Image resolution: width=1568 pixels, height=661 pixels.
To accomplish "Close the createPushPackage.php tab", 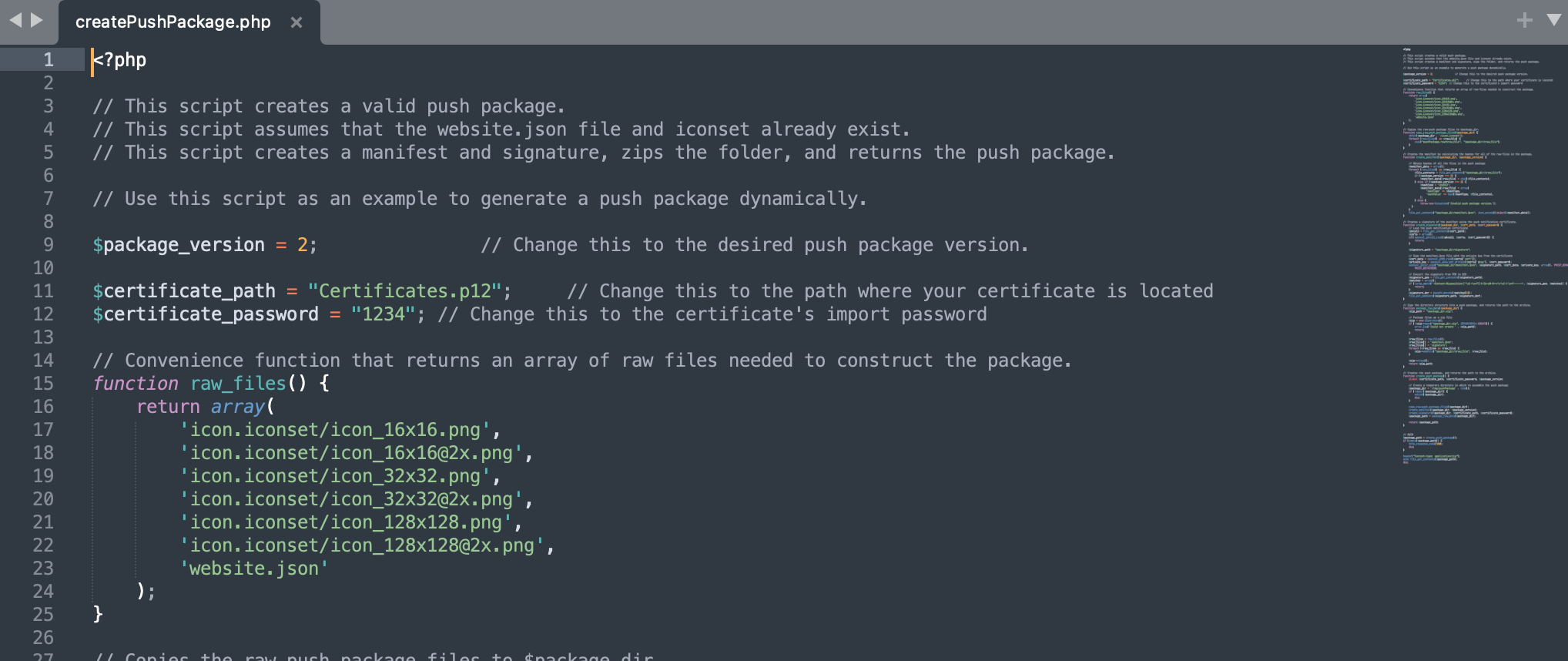I will [297, 22].
